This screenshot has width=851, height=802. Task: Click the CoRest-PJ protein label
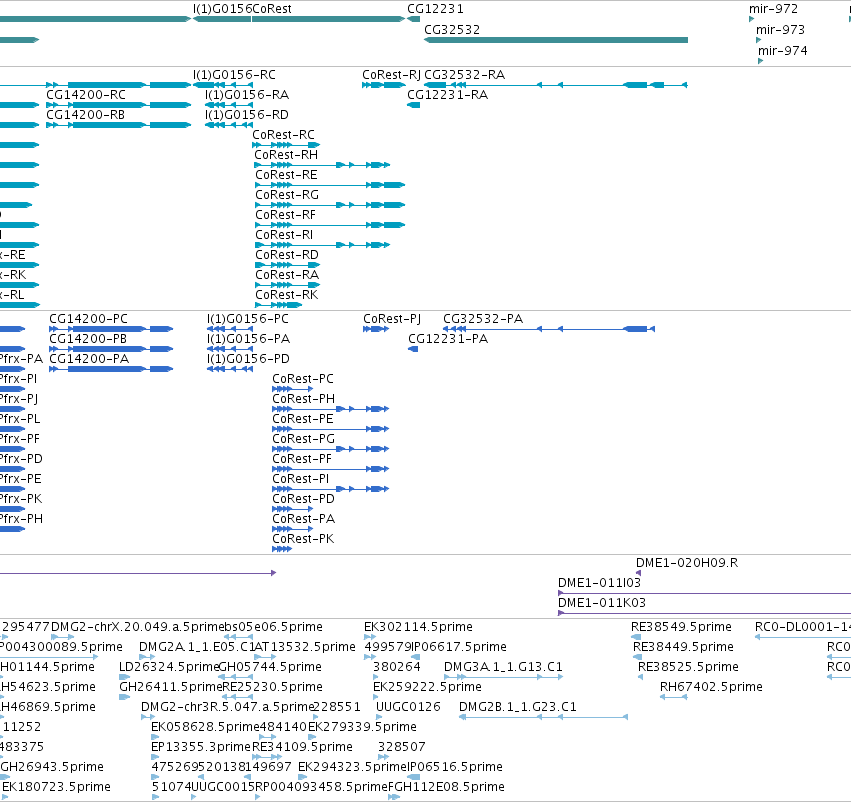pos(392,319)
